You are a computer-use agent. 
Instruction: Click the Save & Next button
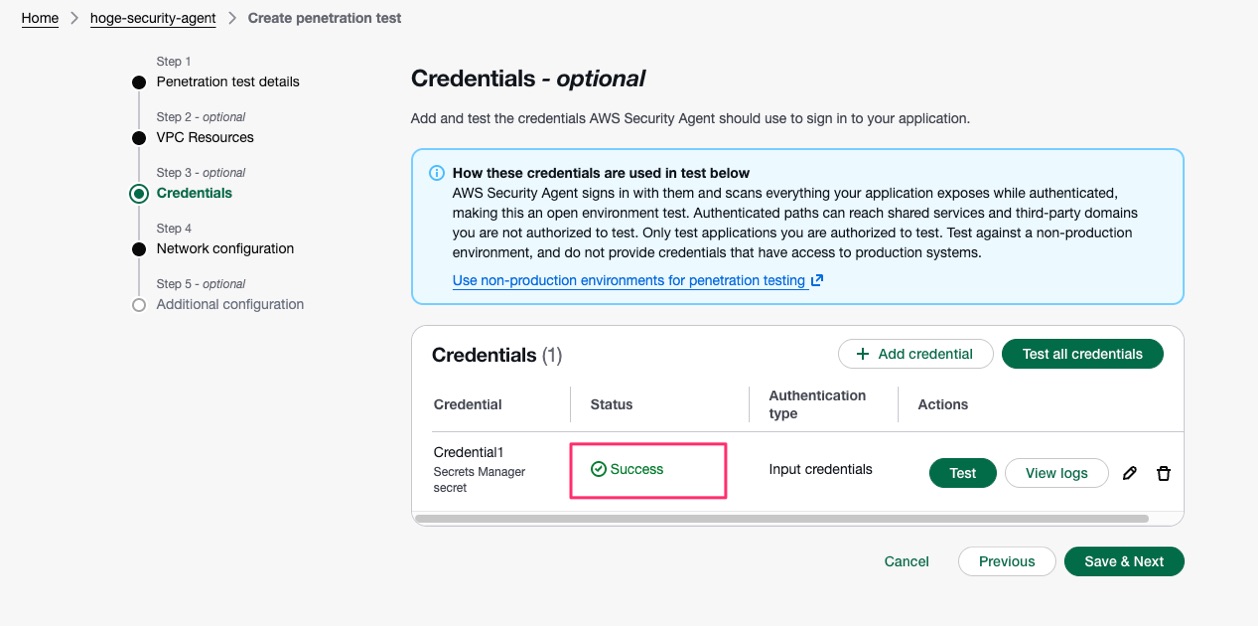(x=1124, y=562)
